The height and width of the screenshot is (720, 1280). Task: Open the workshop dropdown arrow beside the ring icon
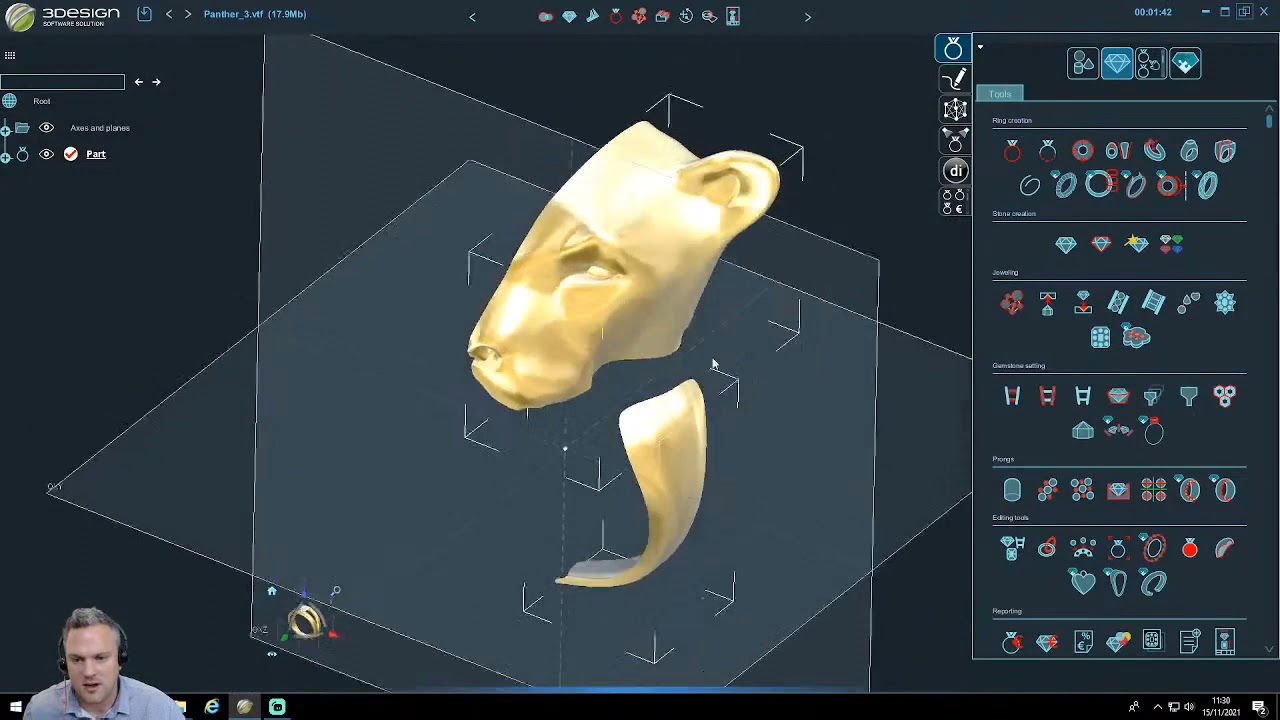[980, 47]
